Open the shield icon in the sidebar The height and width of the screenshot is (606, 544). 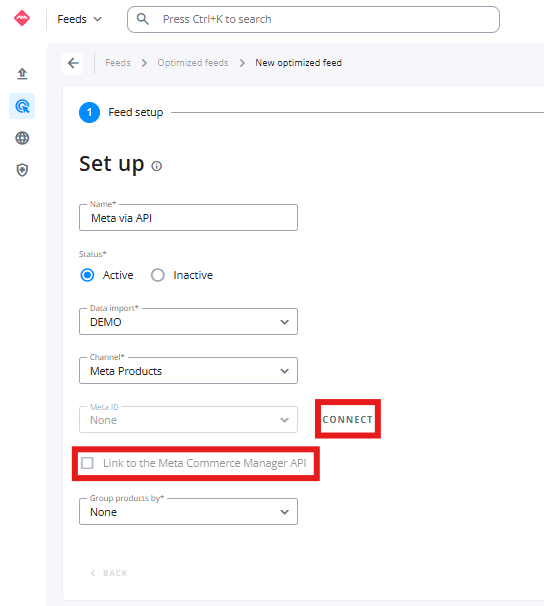click(x=22, y=170)
